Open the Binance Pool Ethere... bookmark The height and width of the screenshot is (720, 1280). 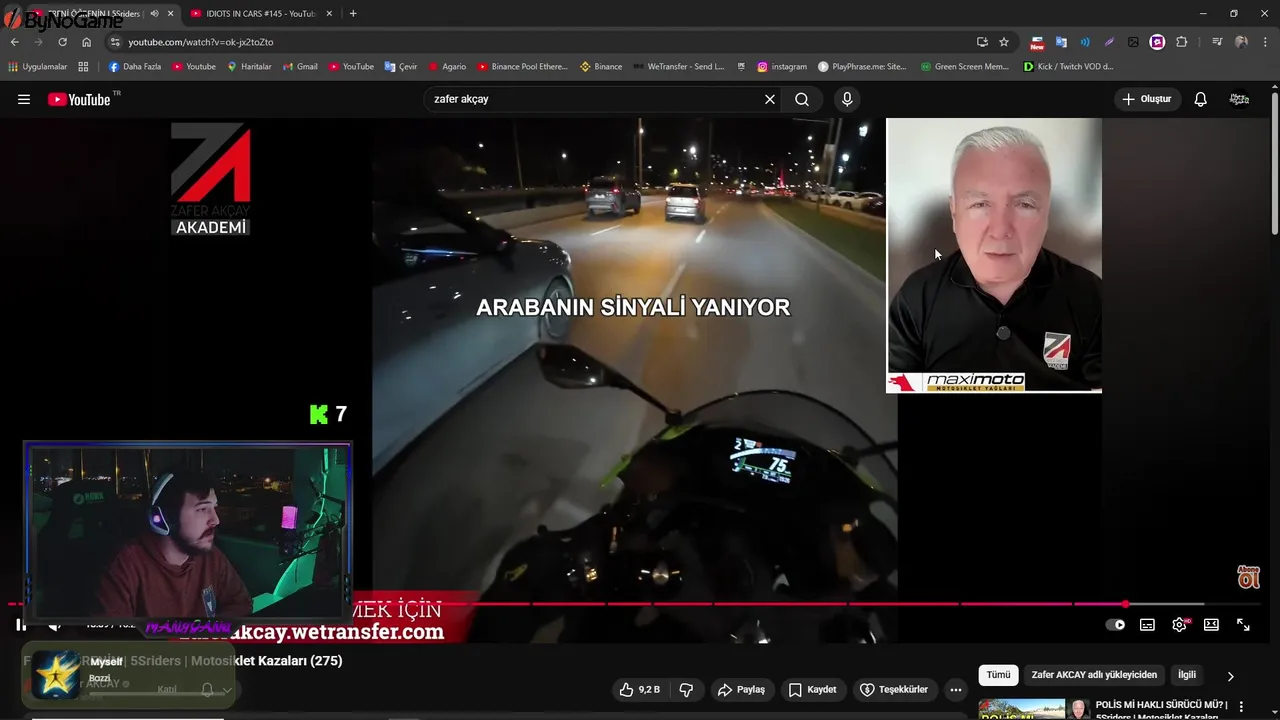(x=522, y=67)
